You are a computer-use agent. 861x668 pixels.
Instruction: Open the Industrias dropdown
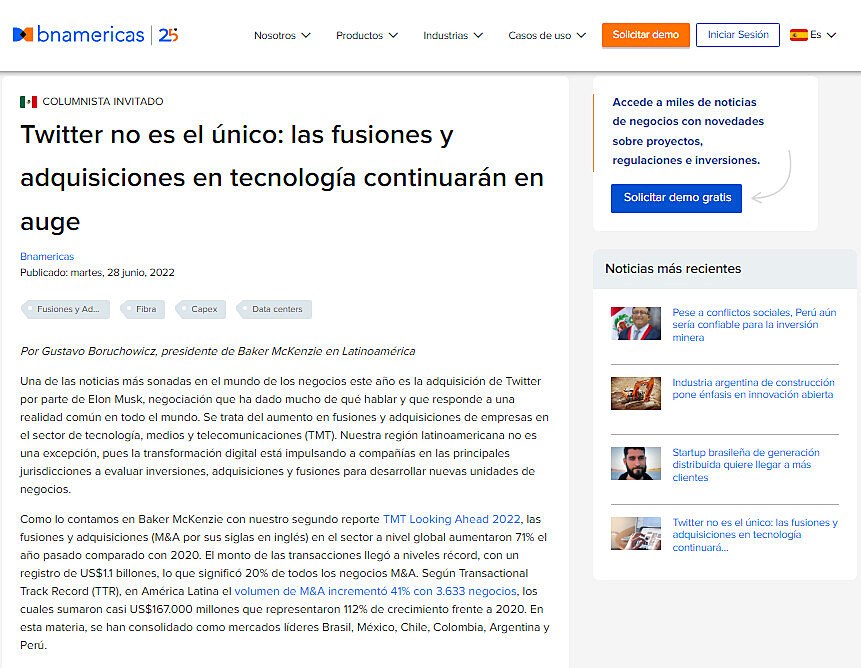pyautogui.click(x=453, y=35)
